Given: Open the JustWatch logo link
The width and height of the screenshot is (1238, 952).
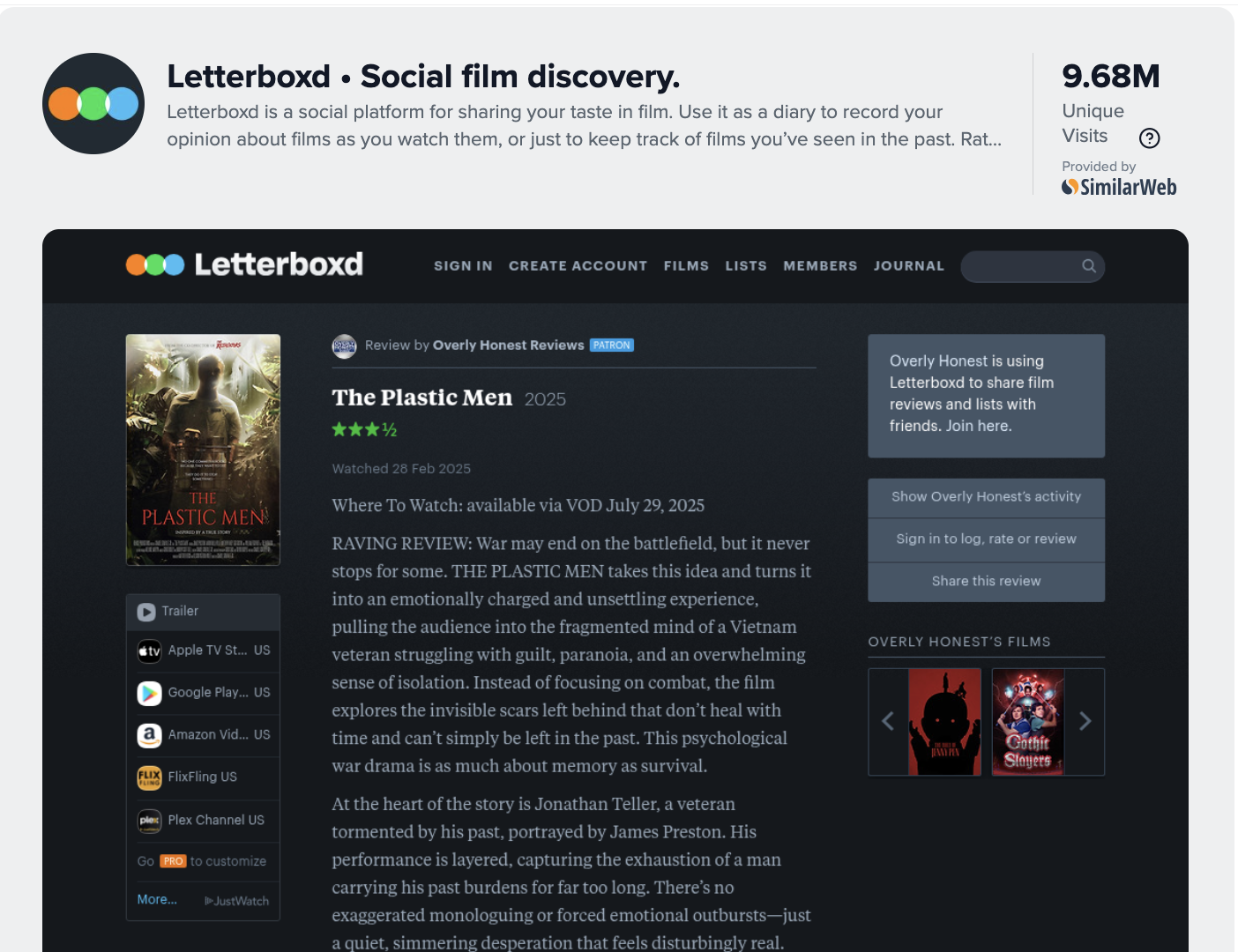Looking at the screenshot, I should pyautogui.click(x=236, y=901).
